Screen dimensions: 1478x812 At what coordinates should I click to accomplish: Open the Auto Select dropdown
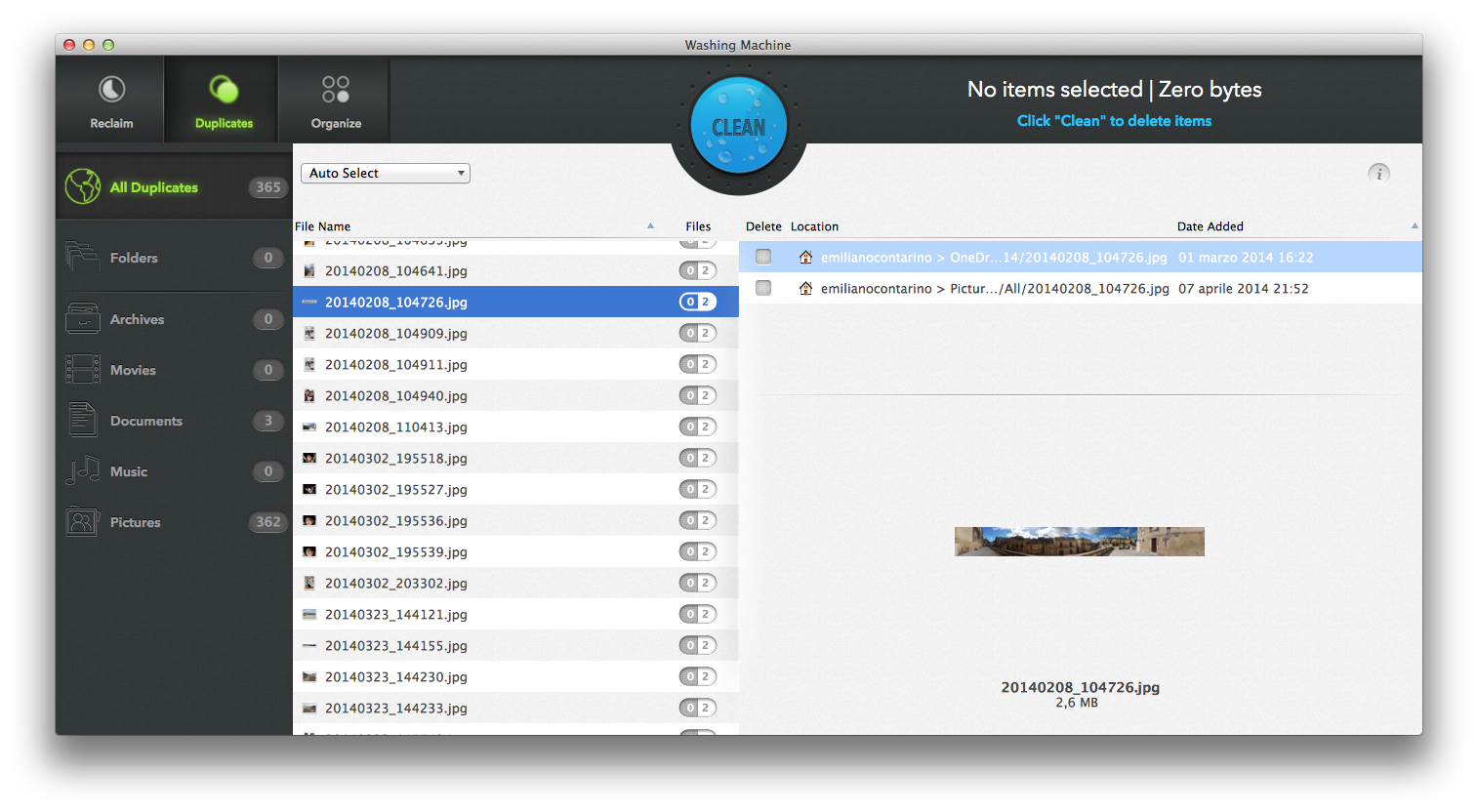coord(386,173)
